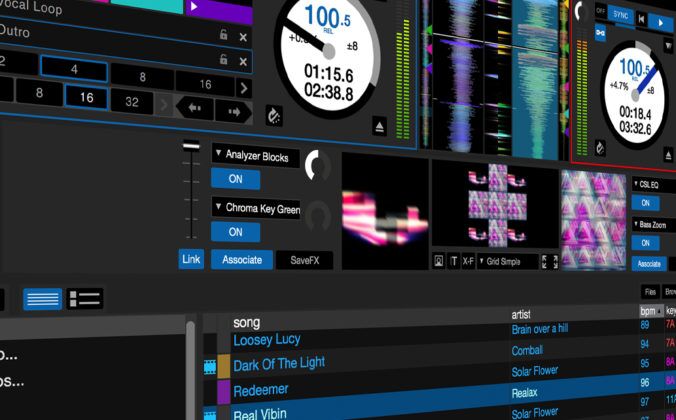
Task: Show more loop sizes with the chevron after 16
Action: (x=244, y=88)
